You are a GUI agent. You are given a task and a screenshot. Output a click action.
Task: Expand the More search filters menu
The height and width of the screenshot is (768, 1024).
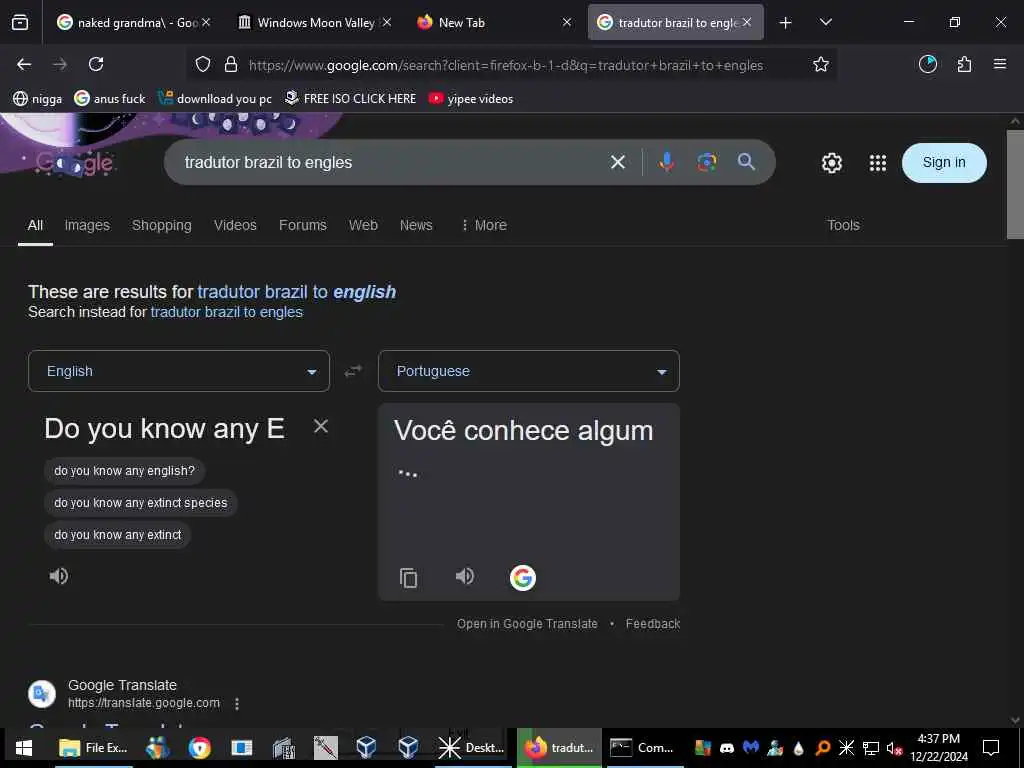(x=484, y=225)
